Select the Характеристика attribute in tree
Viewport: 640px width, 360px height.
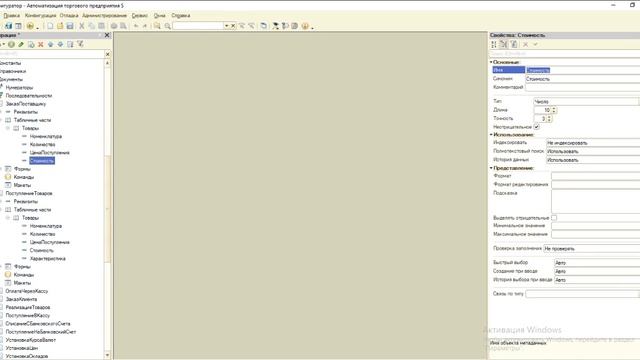(47, 258)
